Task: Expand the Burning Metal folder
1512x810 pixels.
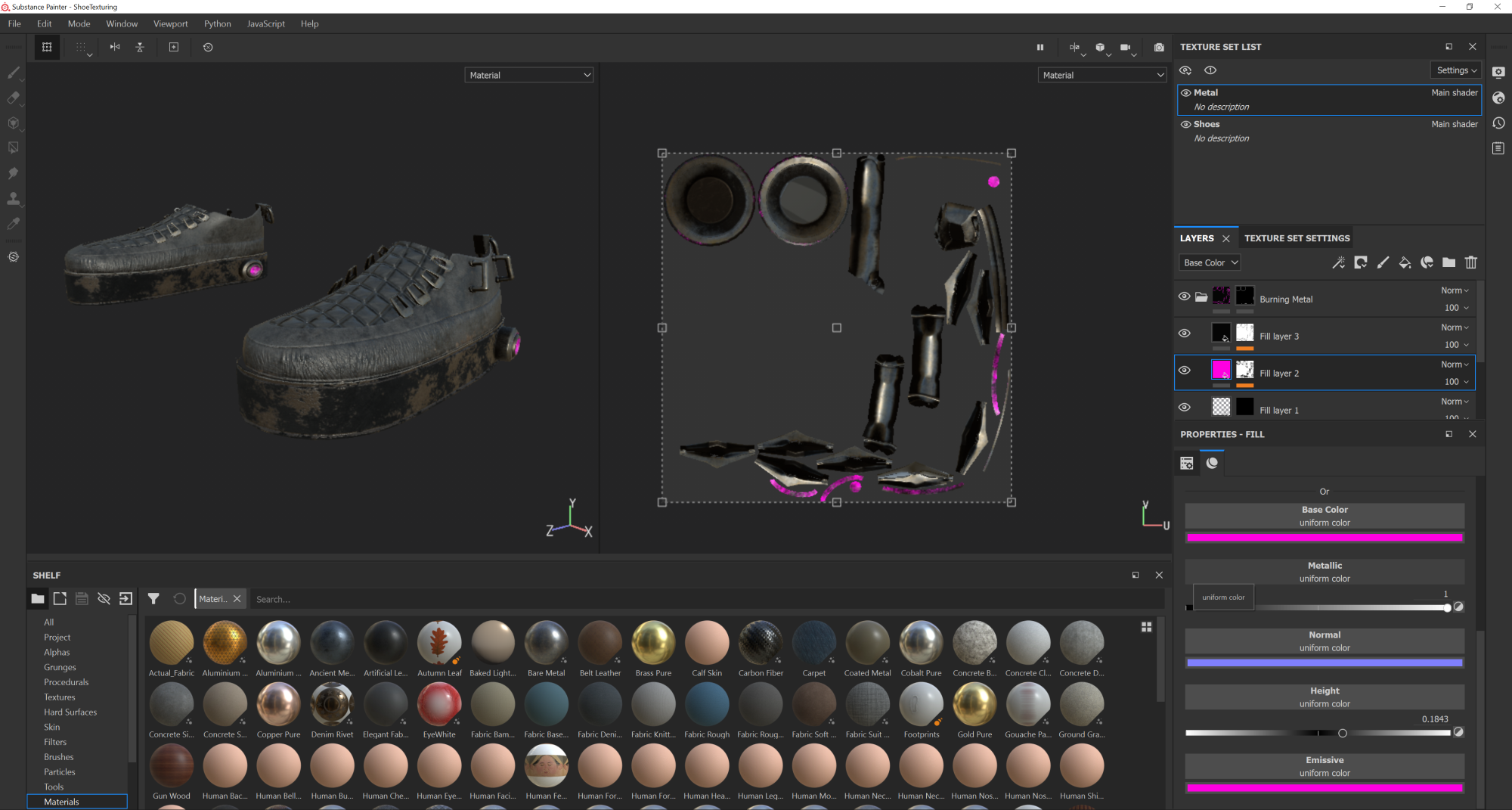Action: (1201, 296)
